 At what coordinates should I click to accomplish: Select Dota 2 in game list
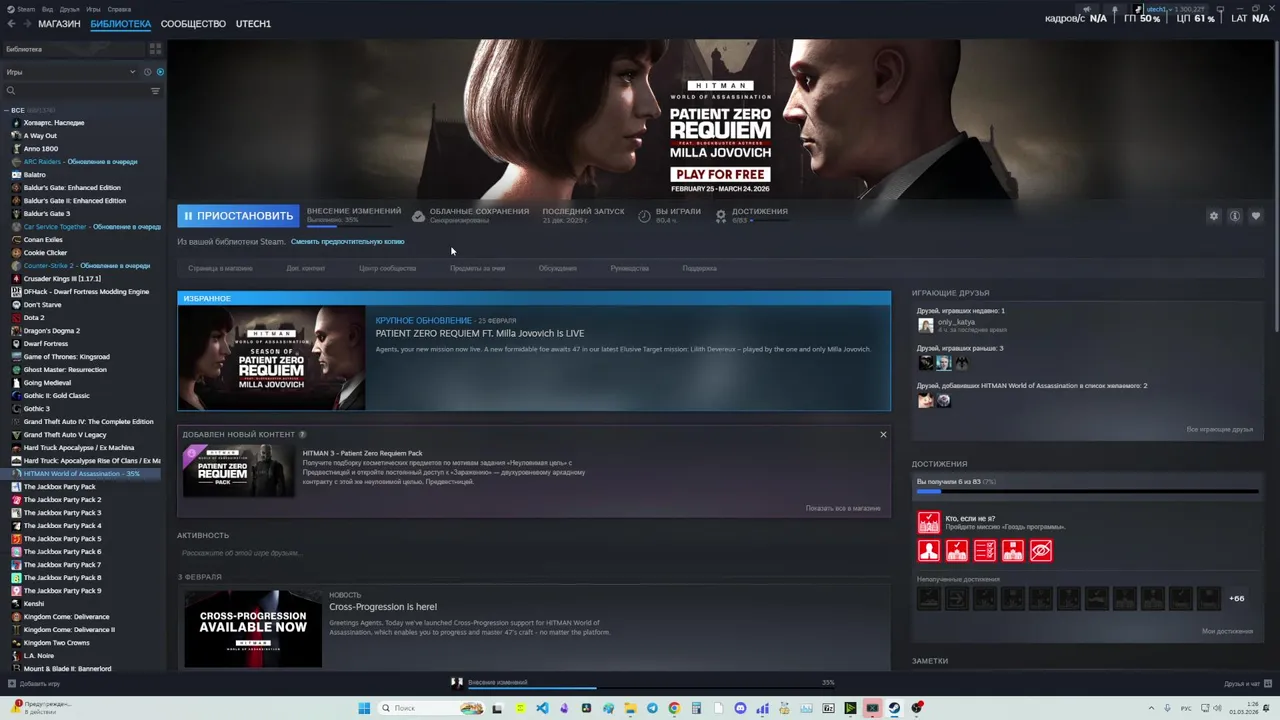(34, 317)
